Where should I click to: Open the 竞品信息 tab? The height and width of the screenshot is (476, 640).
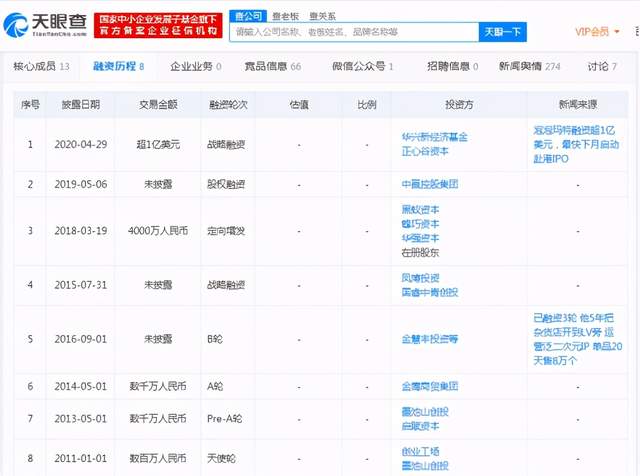273,66
